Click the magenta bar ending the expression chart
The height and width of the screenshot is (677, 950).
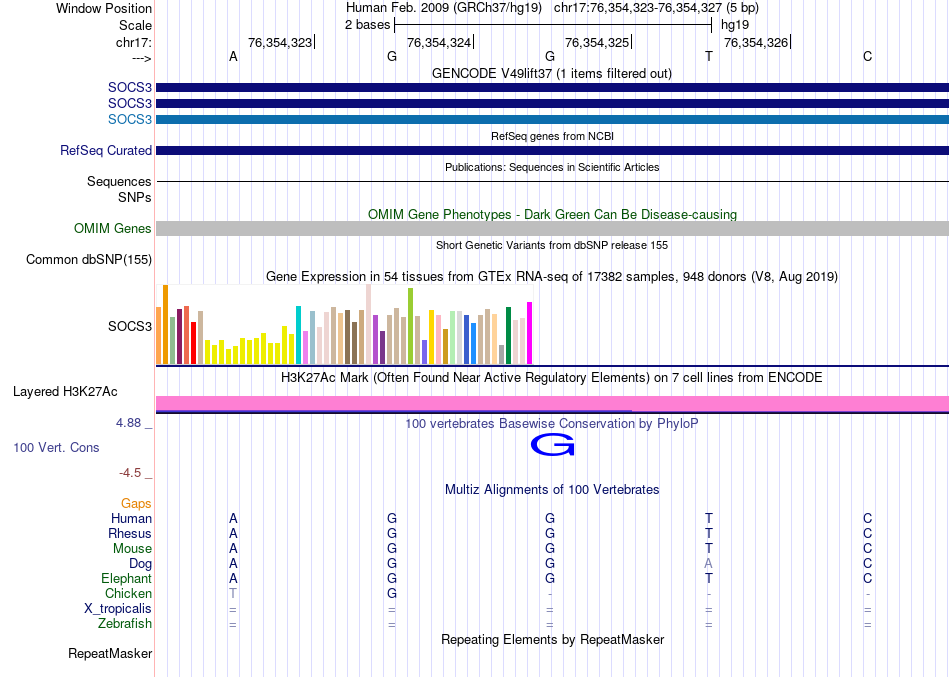tap(530, 333)
